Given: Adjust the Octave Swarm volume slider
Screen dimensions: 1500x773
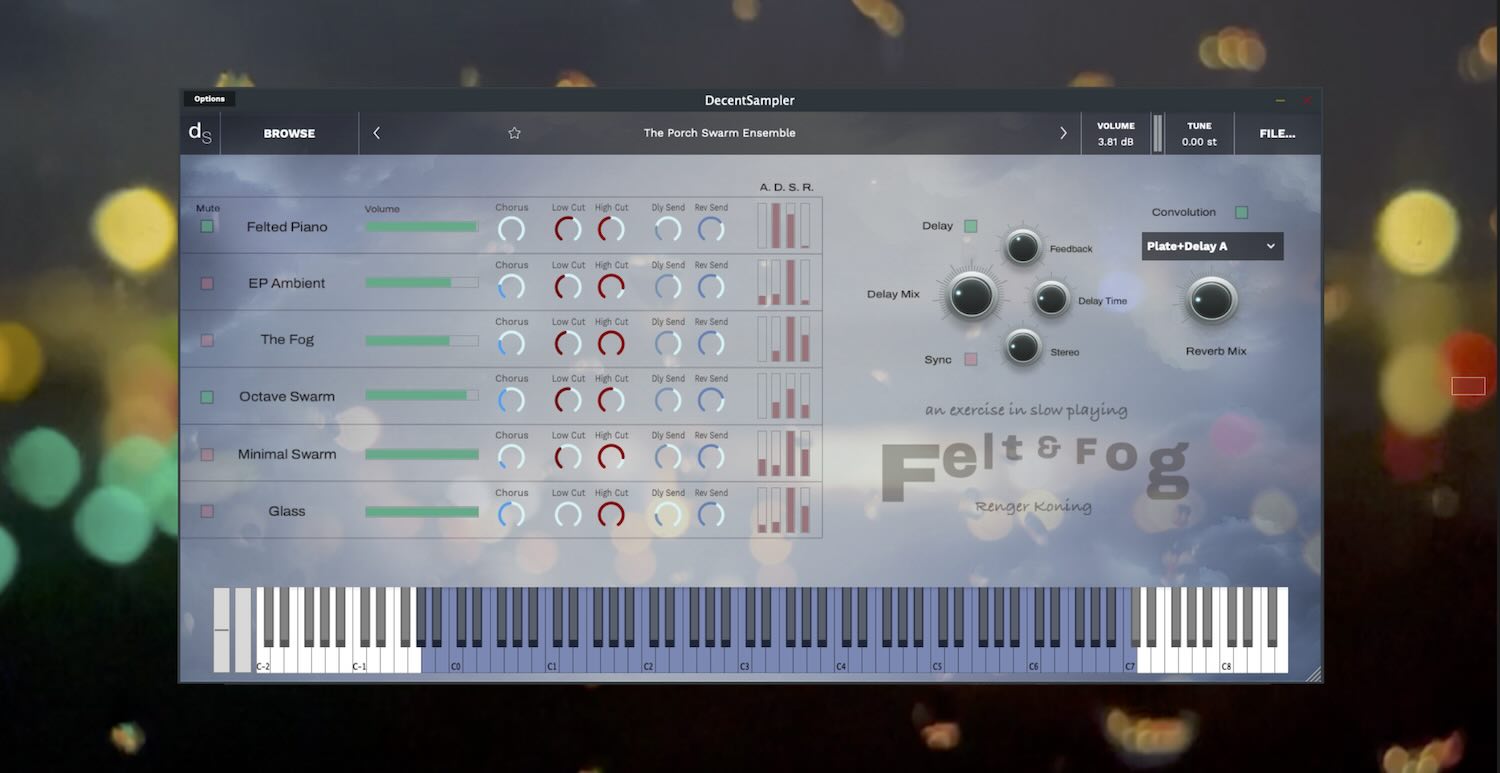Looking at the screenshot, I should pyautogui.click(x=422, y=396).
